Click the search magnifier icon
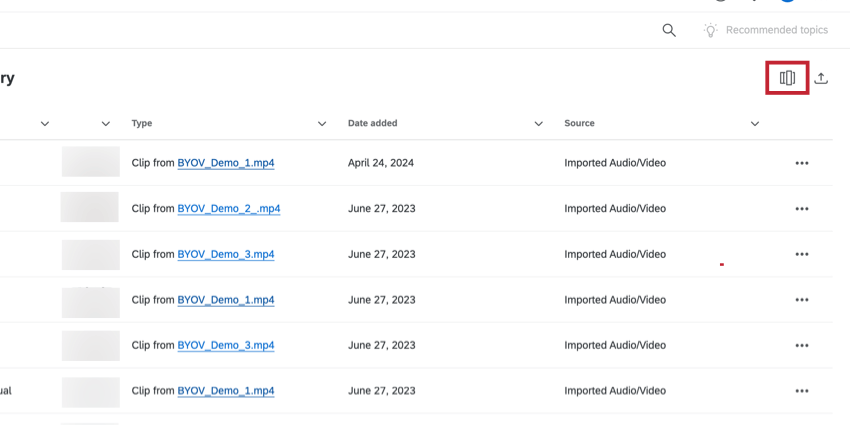Image resolution: width=850 pixels, height=425 pixels. (x=669, y=30)
